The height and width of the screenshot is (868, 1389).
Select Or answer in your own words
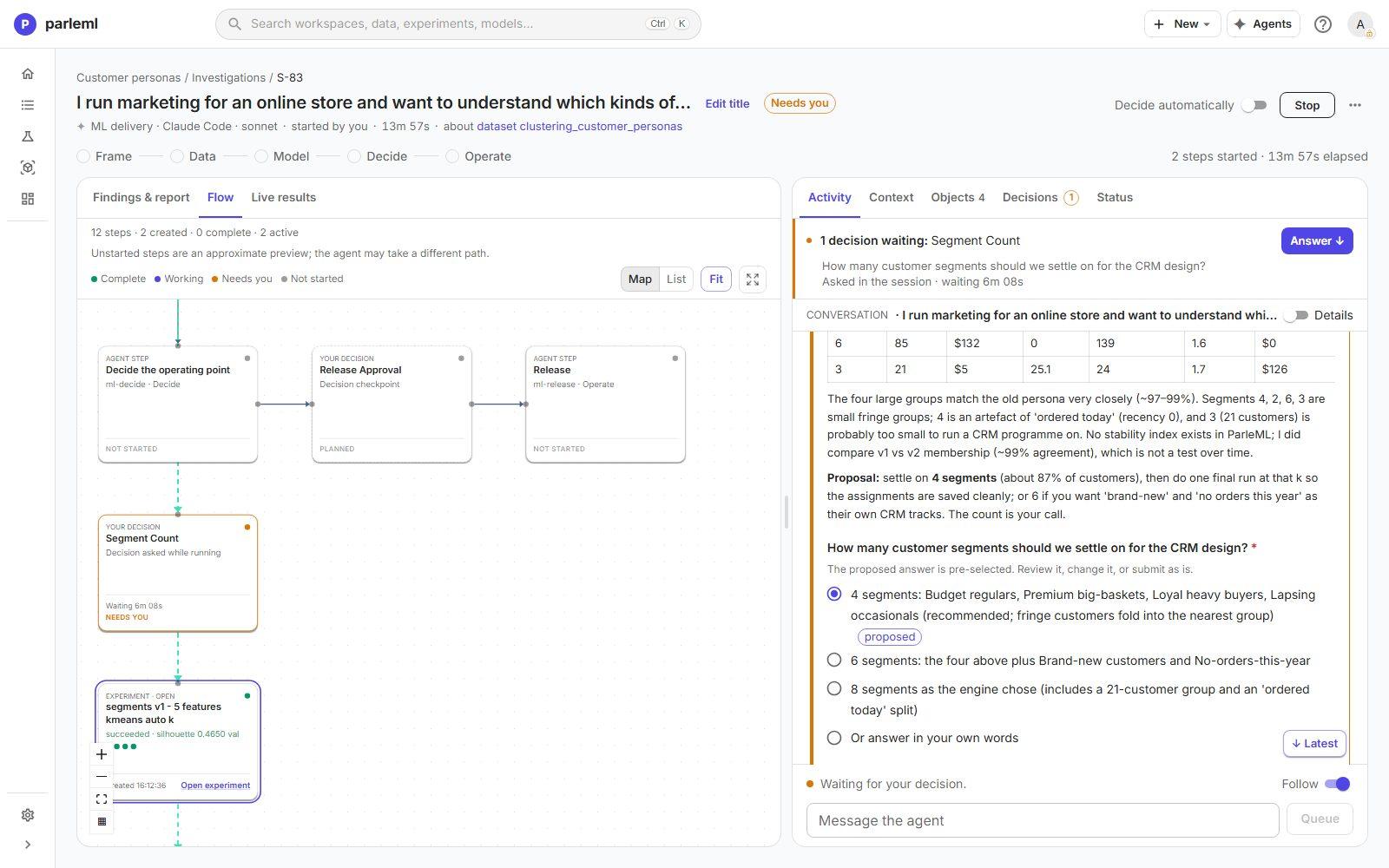click(x=834, y=738)
